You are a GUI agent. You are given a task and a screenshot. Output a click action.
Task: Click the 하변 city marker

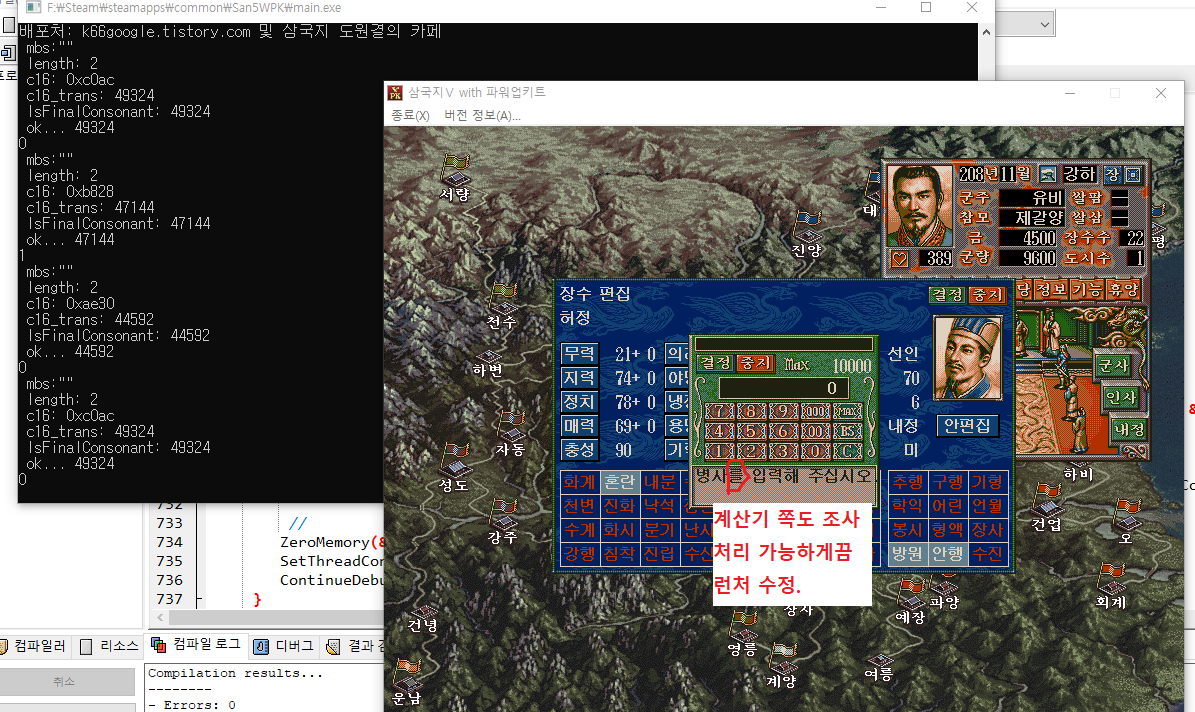coord(487,357)
